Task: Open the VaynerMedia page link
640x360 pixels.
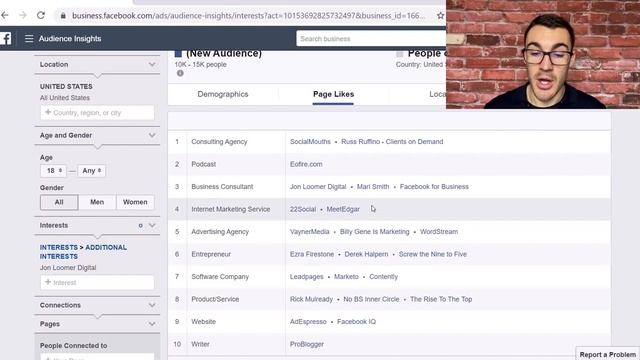Action: (309, 231)
